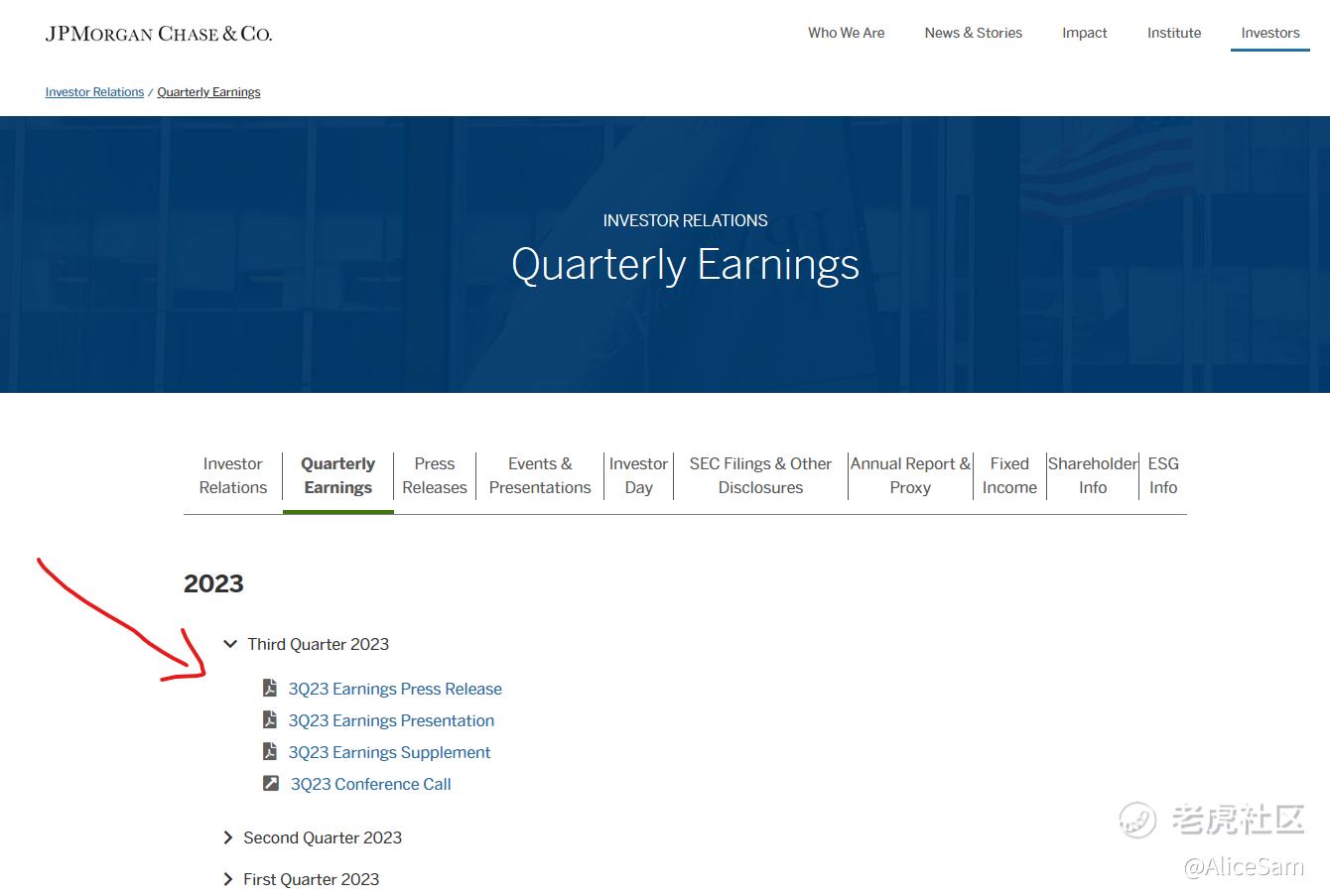The width and height of the screenshot is (1330, 896).
Task: Expand the First Quarter 2023 chevron
Action: [228, 879]
